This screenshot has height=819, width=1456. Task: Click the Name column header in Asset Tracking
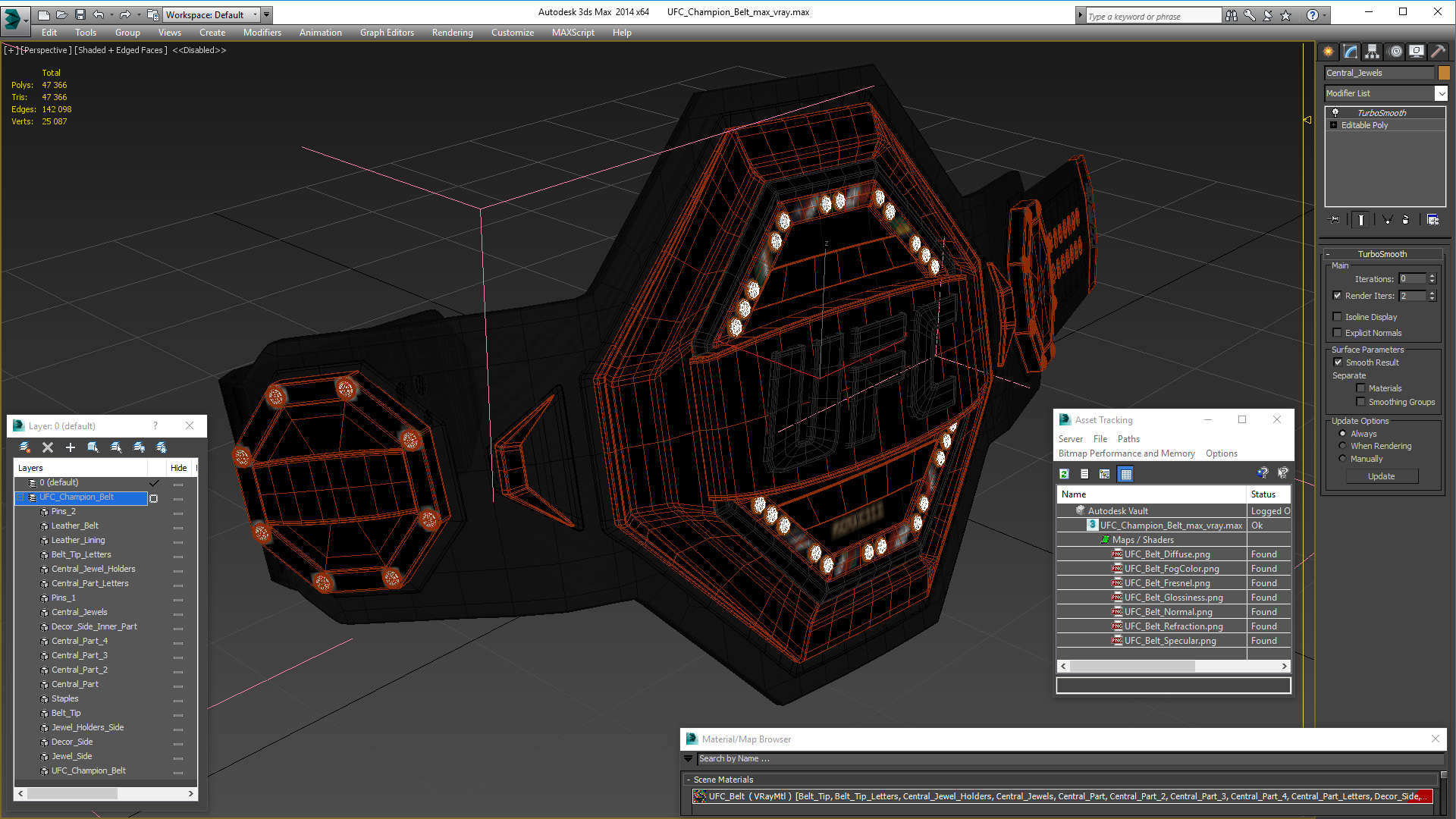[1151, 494]
